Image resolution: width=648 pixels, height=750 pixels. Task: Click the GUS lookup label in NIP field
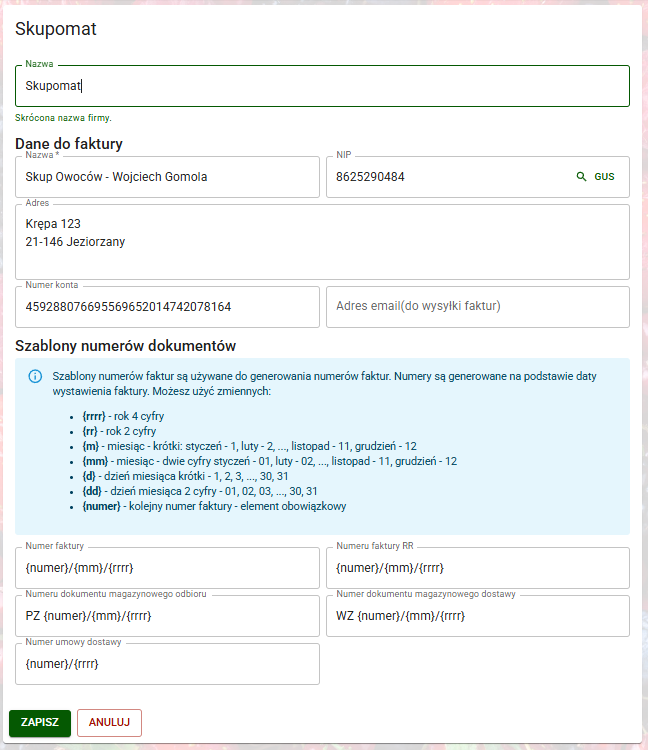point(604,176)
